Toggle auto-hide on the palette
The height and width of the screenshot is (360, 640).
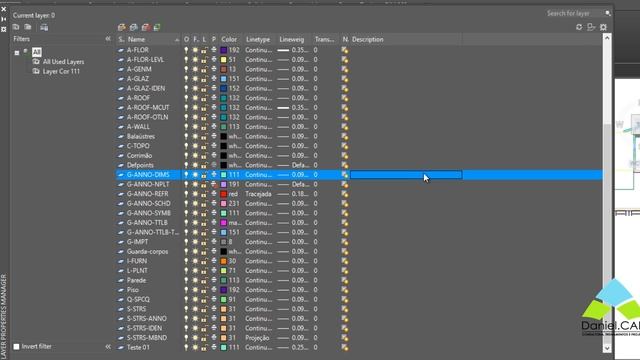[4, 19]
